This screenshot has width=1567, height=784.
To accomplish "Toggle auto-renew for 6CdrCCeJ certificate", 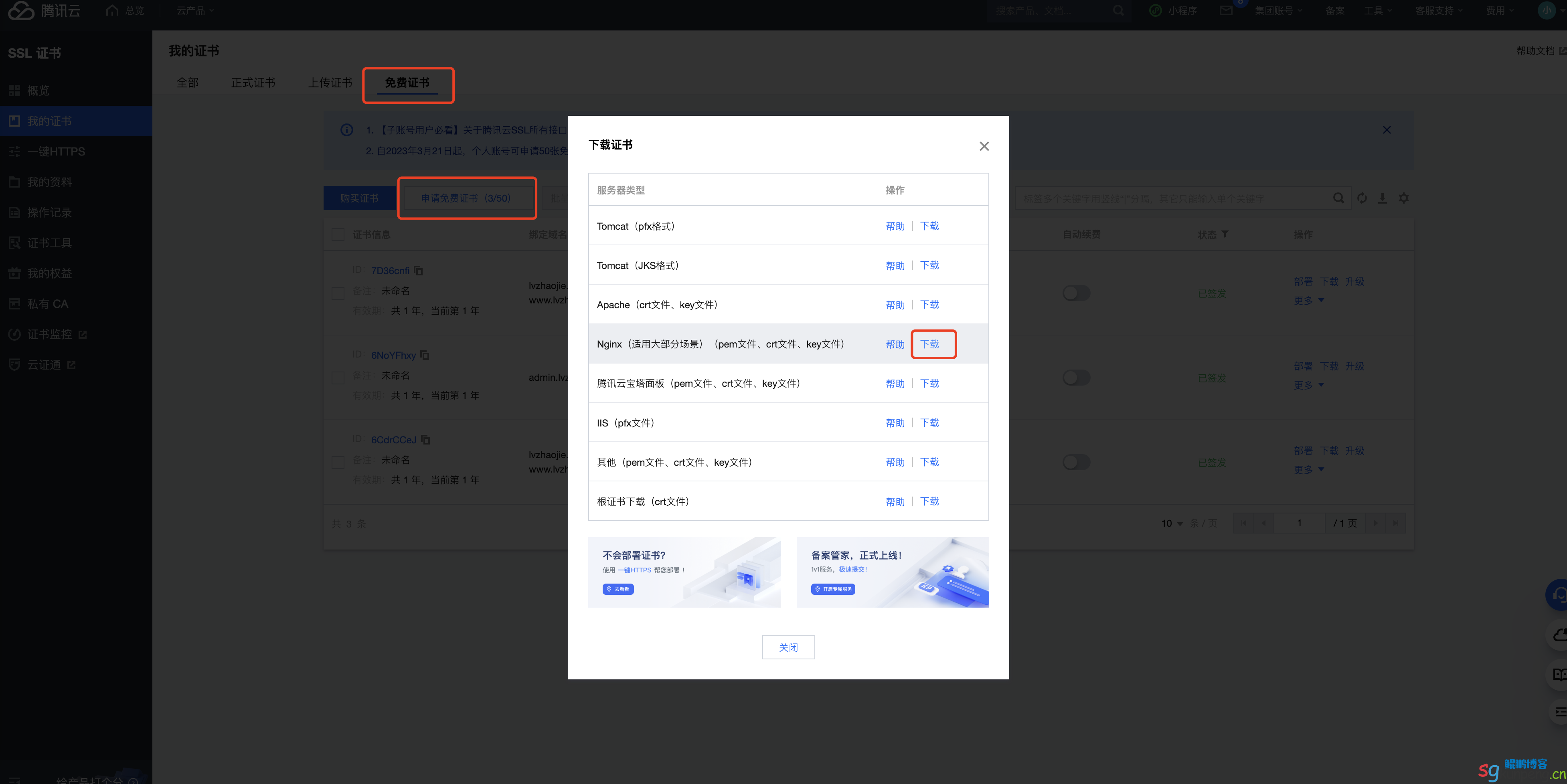I will [x=1076, y=462].
